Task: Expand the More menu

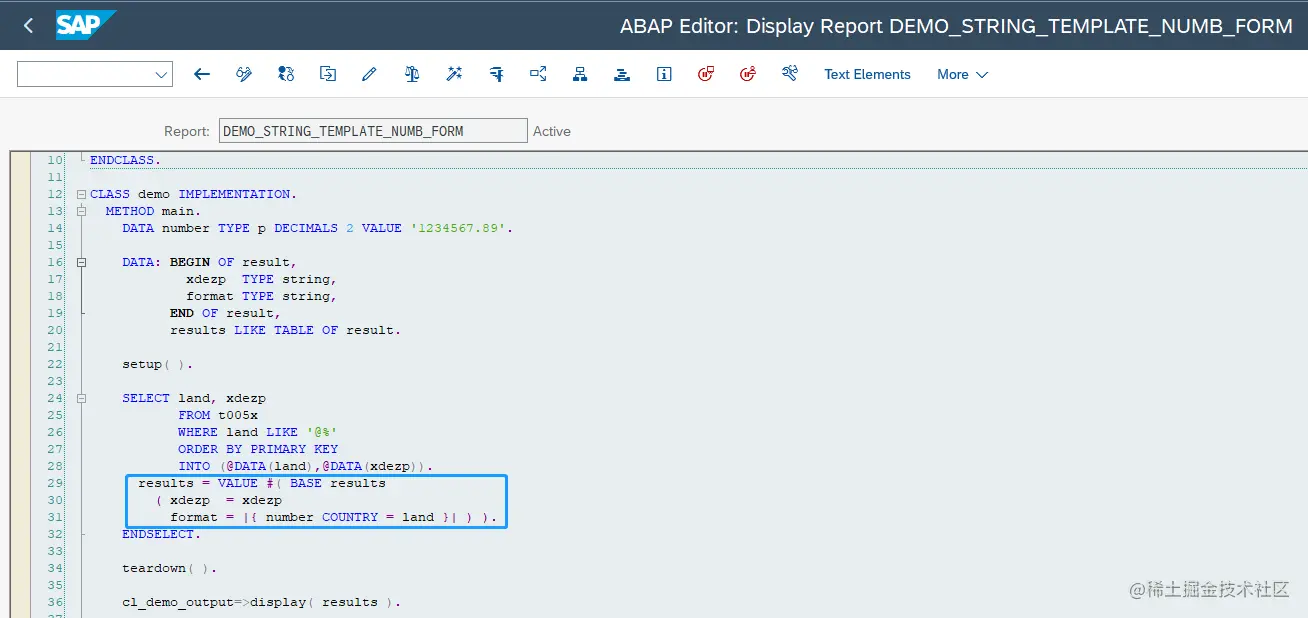Action: pyautogui.click(x=962, y=74)
